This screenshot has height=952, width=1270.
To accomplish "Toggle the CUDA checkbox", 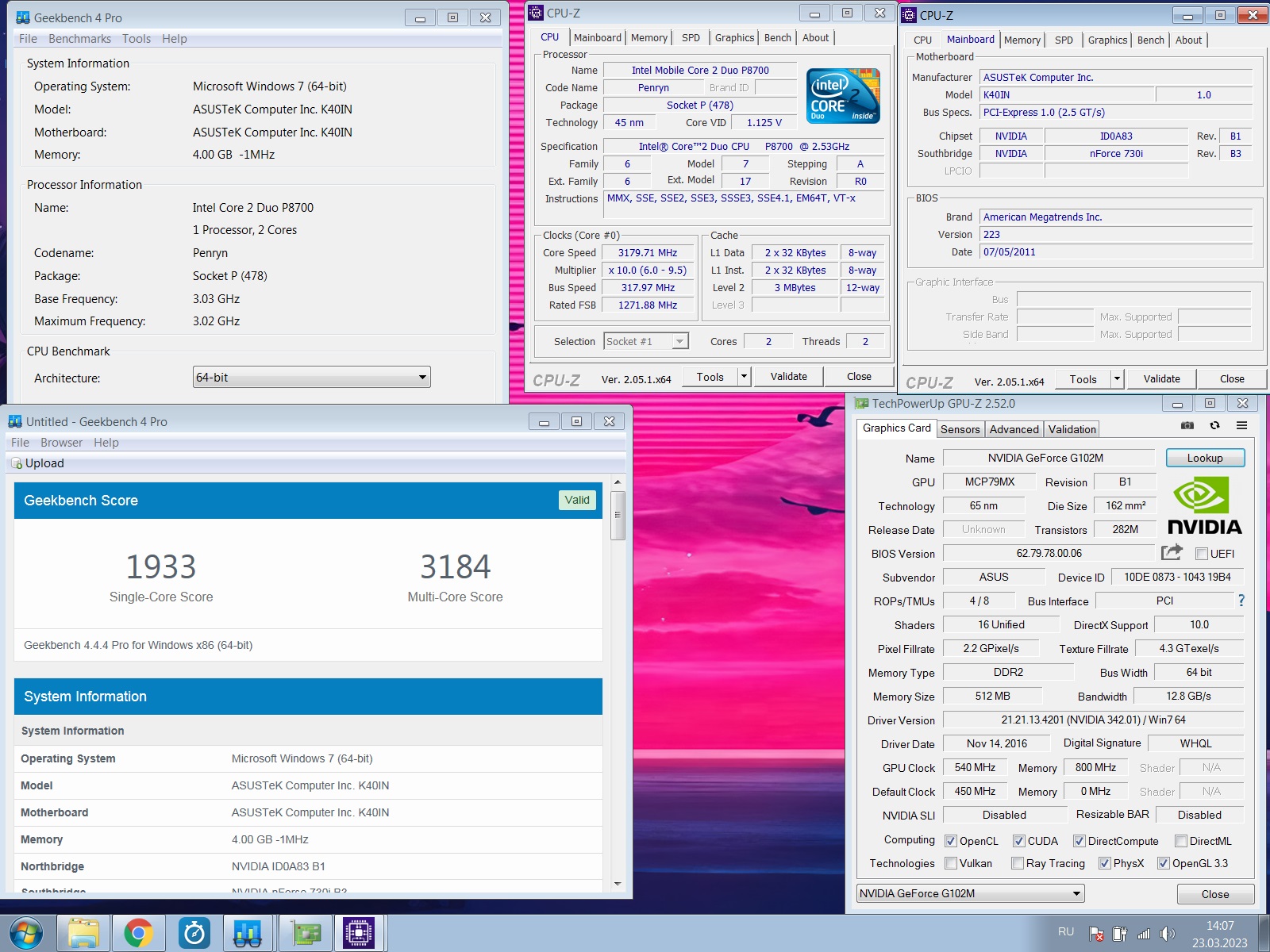I will click(1019, 841).
